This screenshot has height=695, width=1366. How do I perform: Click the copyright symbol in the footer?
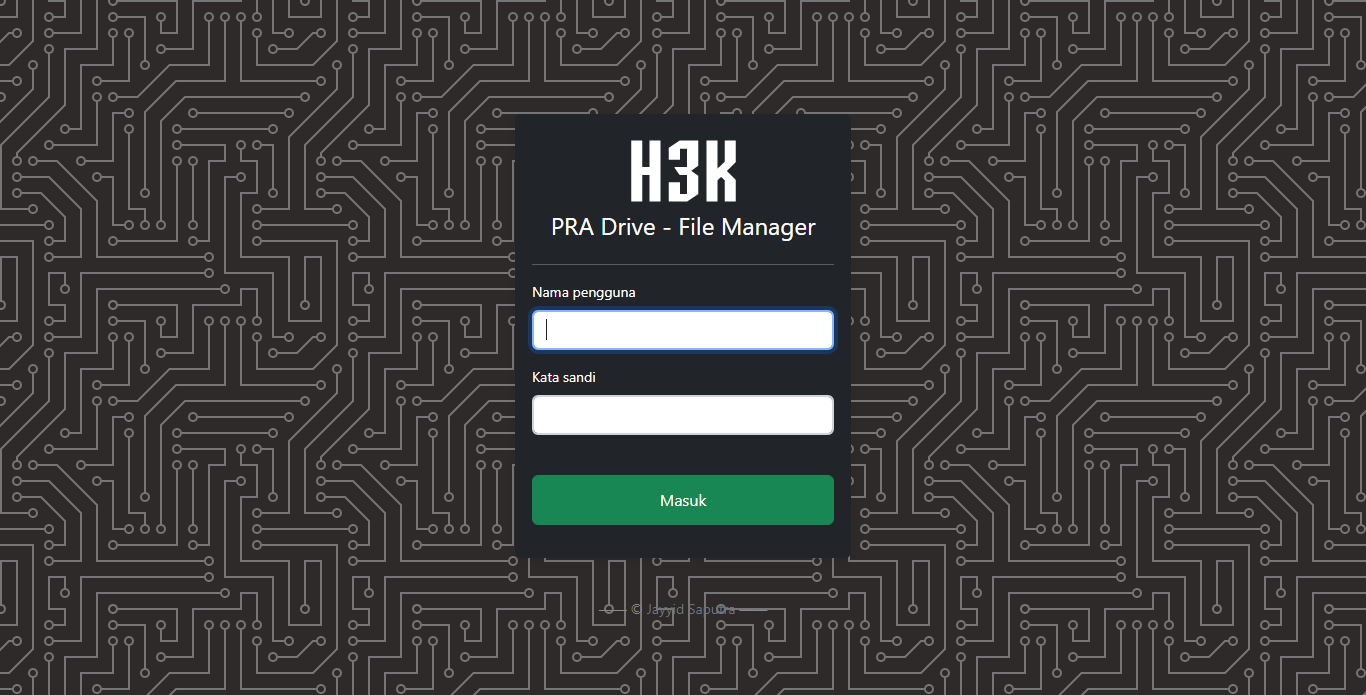pyautogui.click(x=637, y=609)
